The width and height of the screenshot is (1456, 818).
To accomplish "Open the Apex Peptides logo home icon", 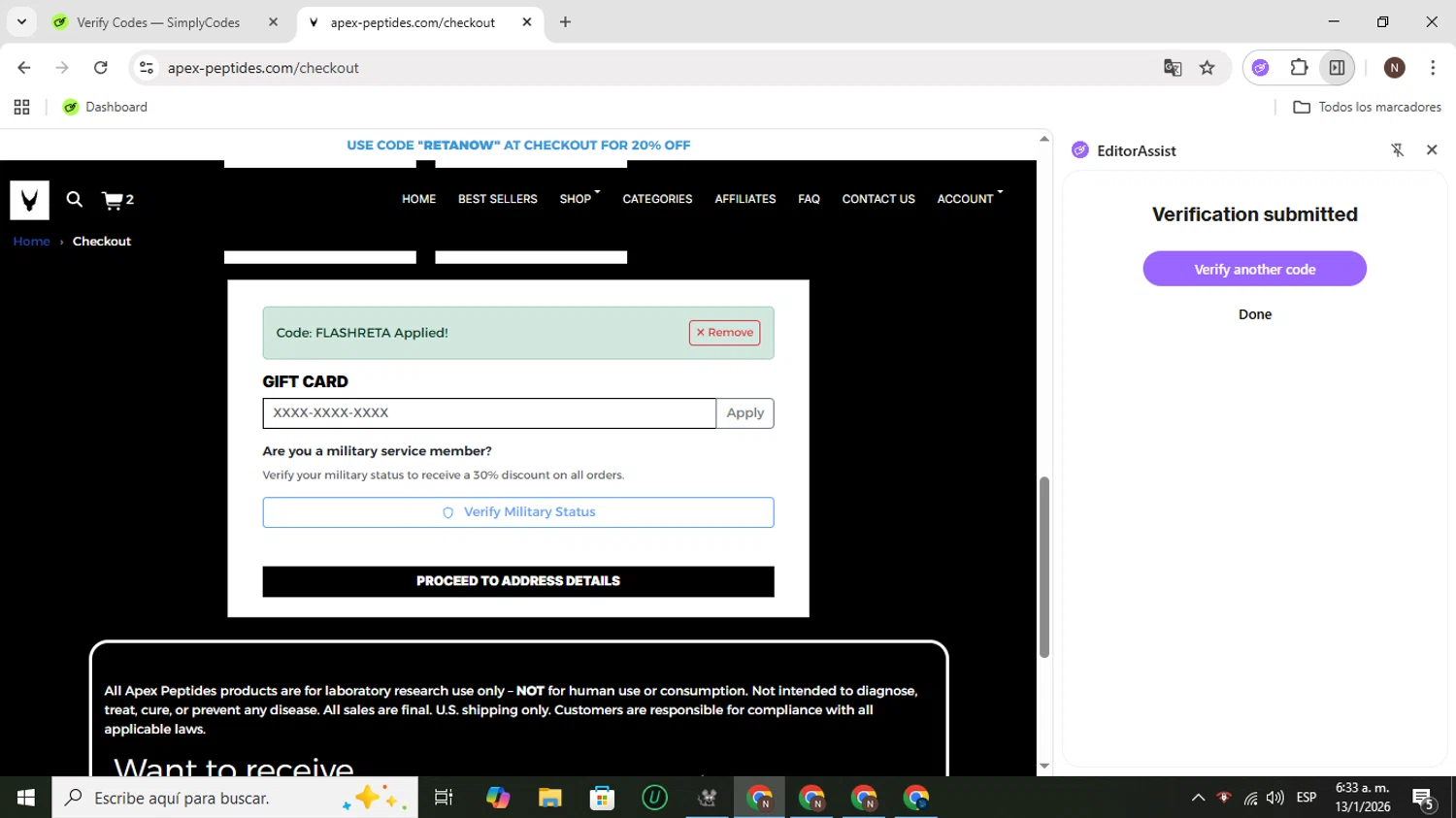I will [29, 200].
